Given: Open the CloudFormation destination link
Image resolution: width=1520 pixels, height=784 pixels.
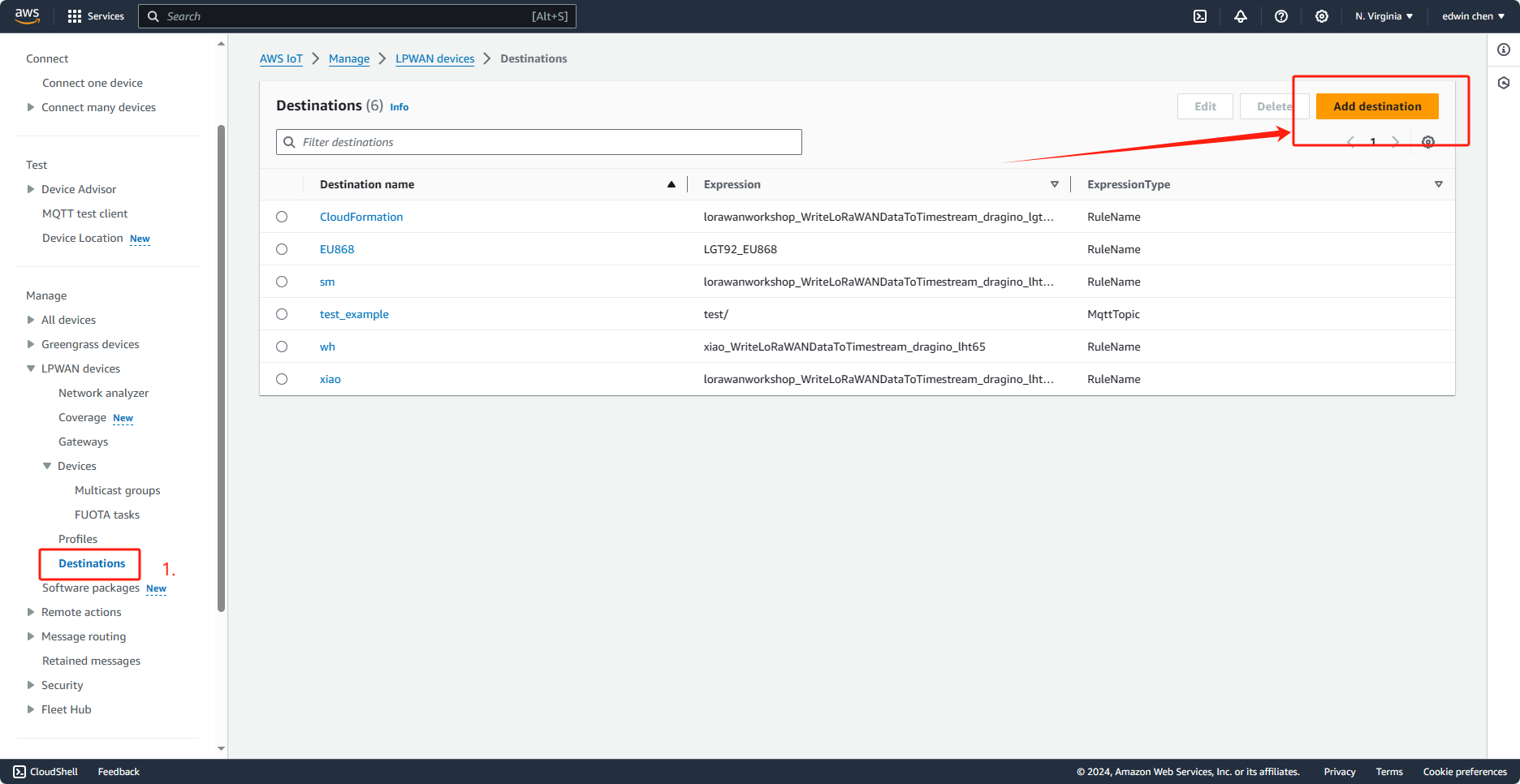Looking at the screenshot, I should (361, 217).
